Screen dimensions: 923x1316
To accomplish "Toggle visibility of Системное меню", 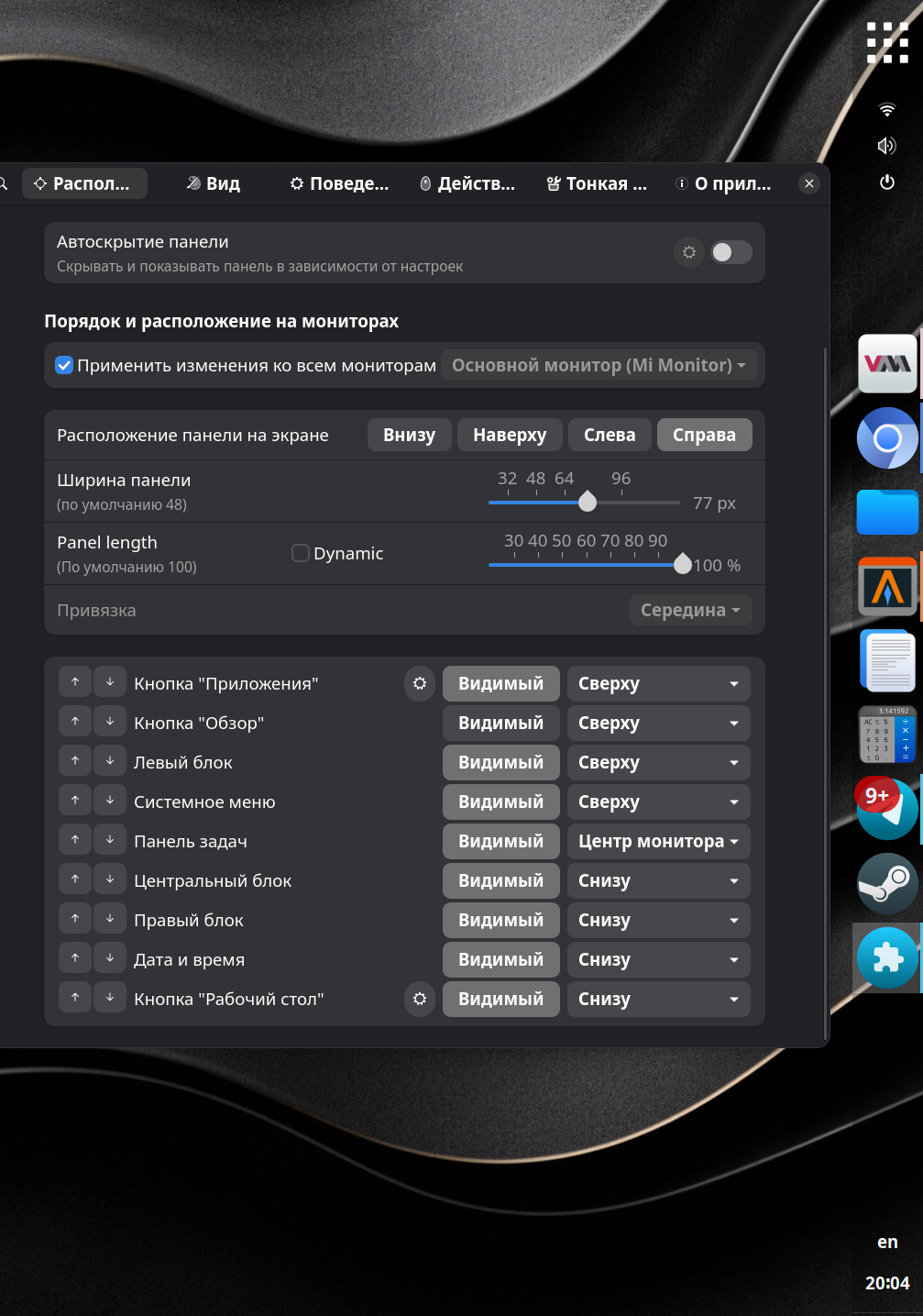I will pyautogui.click(x=501, y=802).
